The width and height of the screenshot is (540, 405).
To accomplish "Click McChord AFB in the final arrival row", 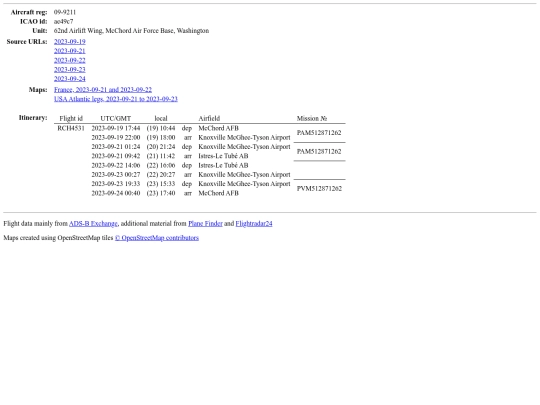I will click(x=218, y=193).
